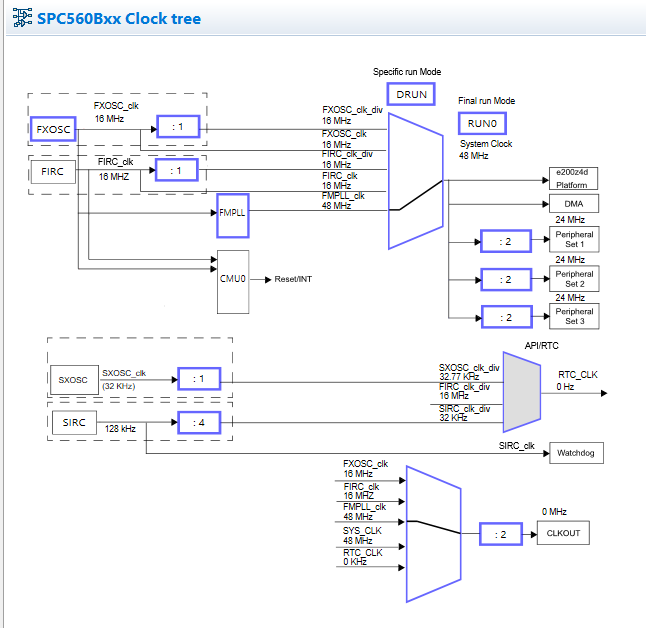
Task: Click the "SPC560Bxx Clock tree" title
Action: click(119, 19)
